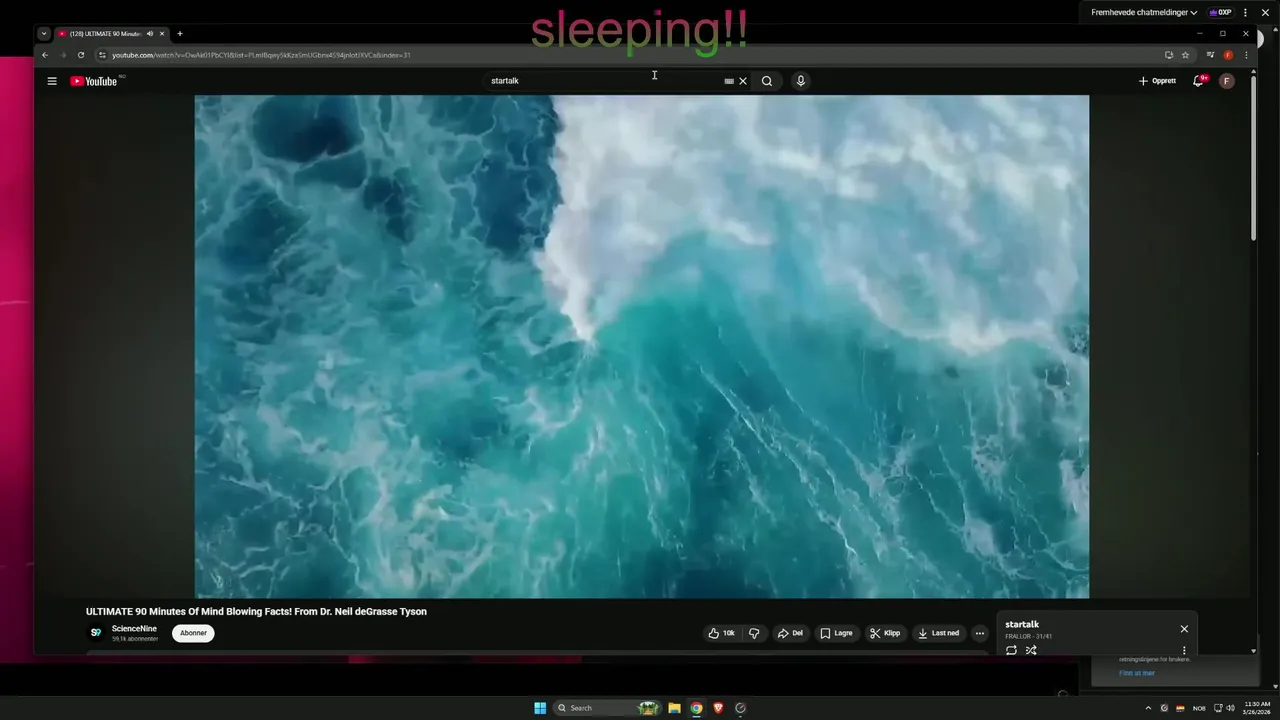Viewport: 1280px width, 720px height.
Task: Click Finn ut mer link
Action: pyautogui.click(x=1137, y=673)
